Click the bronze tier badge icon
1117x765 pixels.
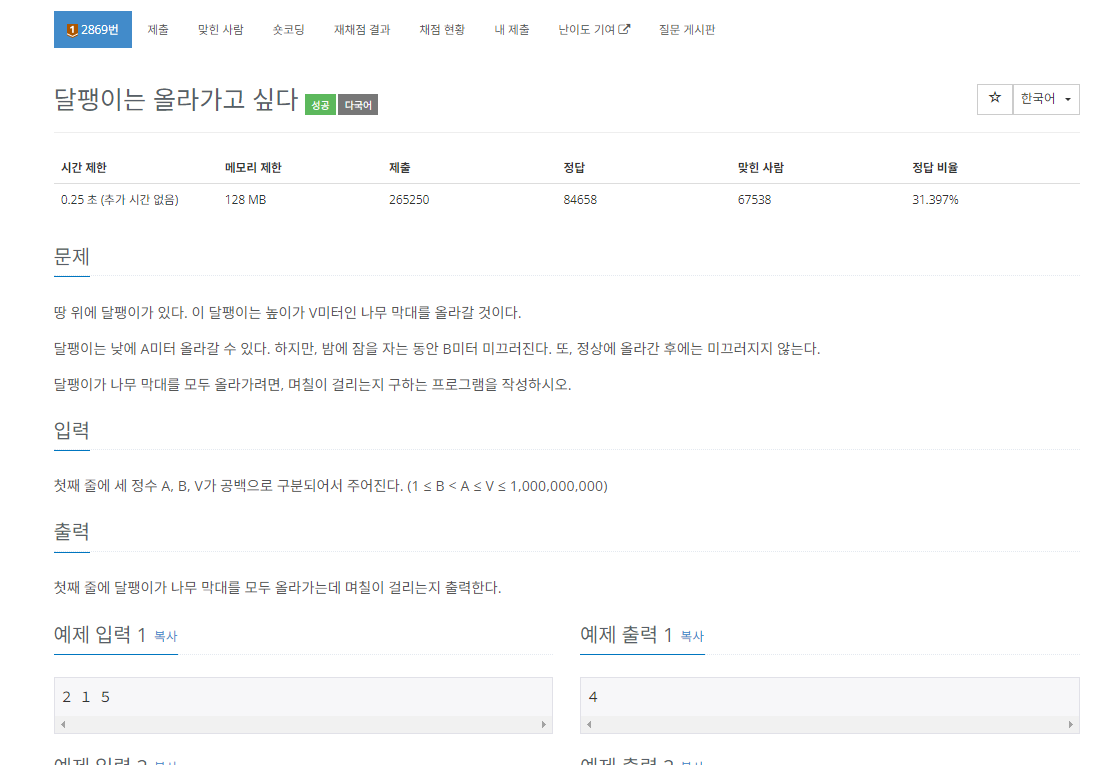pos(72,30)
